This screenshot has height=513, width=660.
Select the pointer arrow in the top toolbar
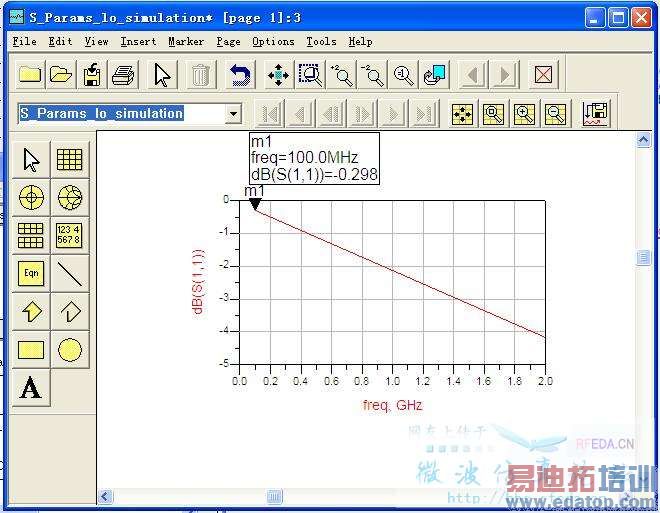[162, 75]
